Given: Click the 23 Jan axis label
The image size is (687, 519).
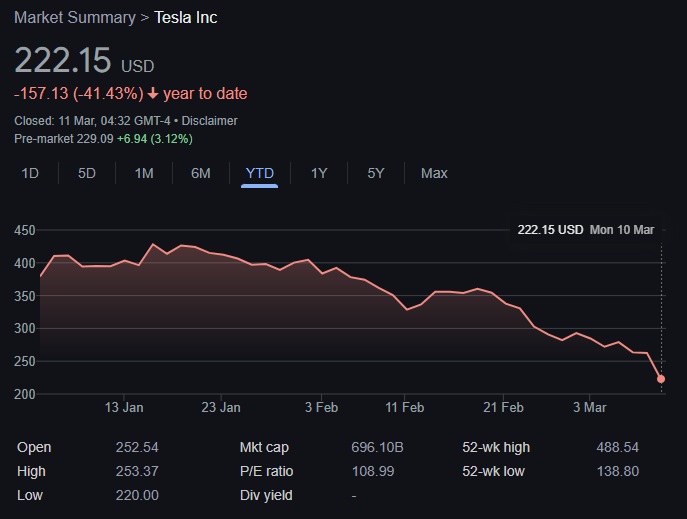Looking at the screenshot, I should point(221,408).
